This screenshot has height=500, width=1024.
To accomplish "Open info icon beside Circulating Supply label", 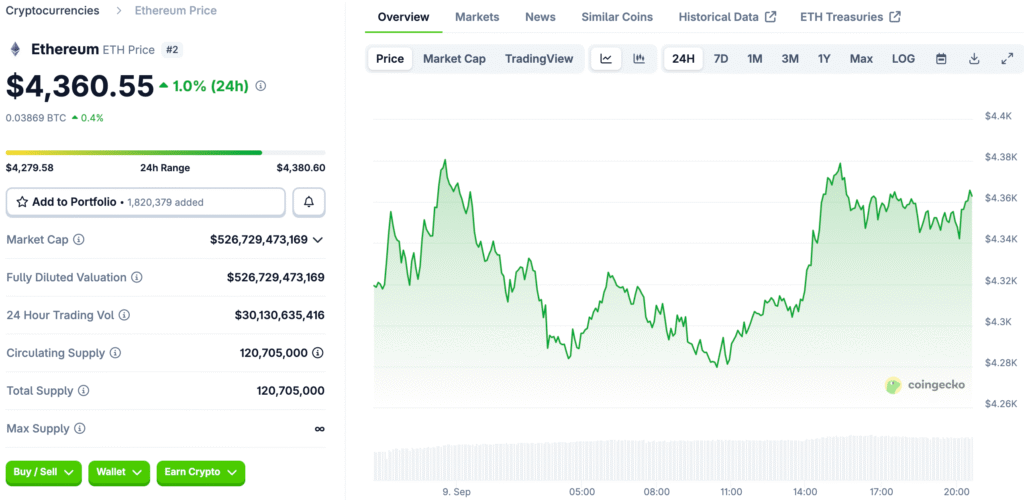I will pyautogui.click(x=115, y=353).
